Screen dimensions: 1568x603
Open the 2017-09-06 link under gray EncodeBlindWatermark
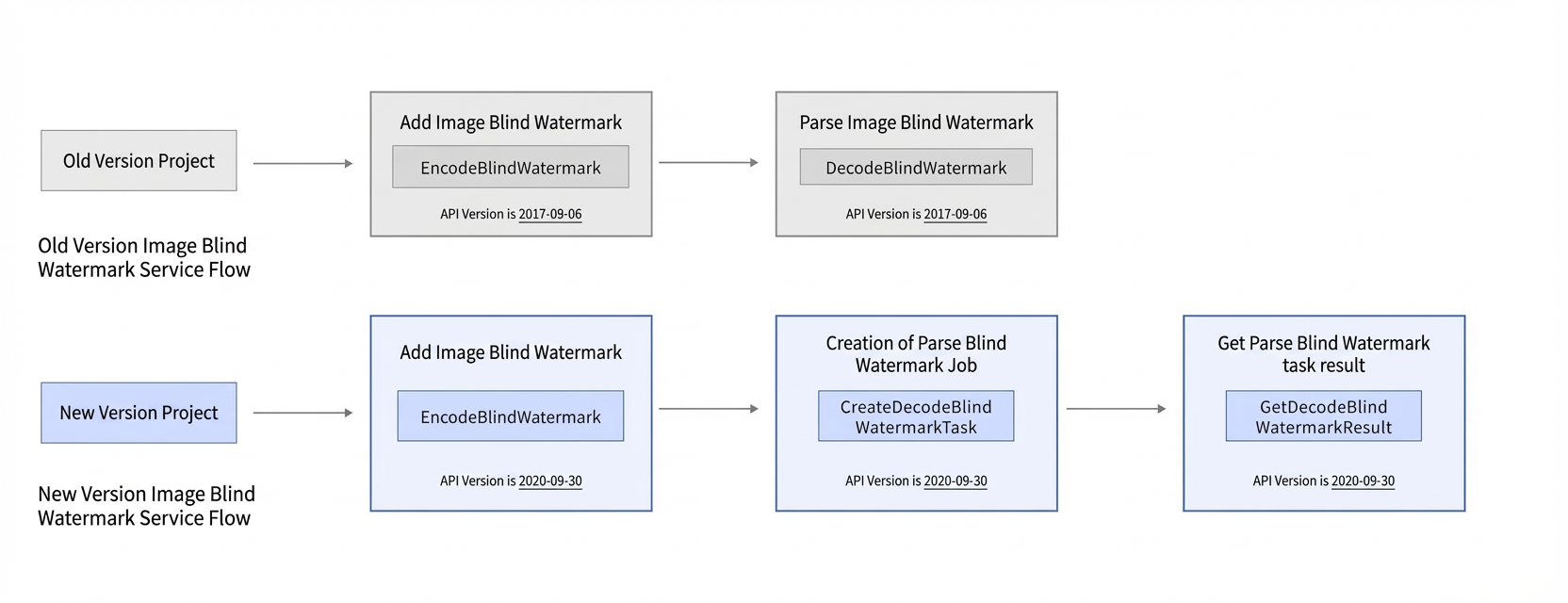pos(550,214)
